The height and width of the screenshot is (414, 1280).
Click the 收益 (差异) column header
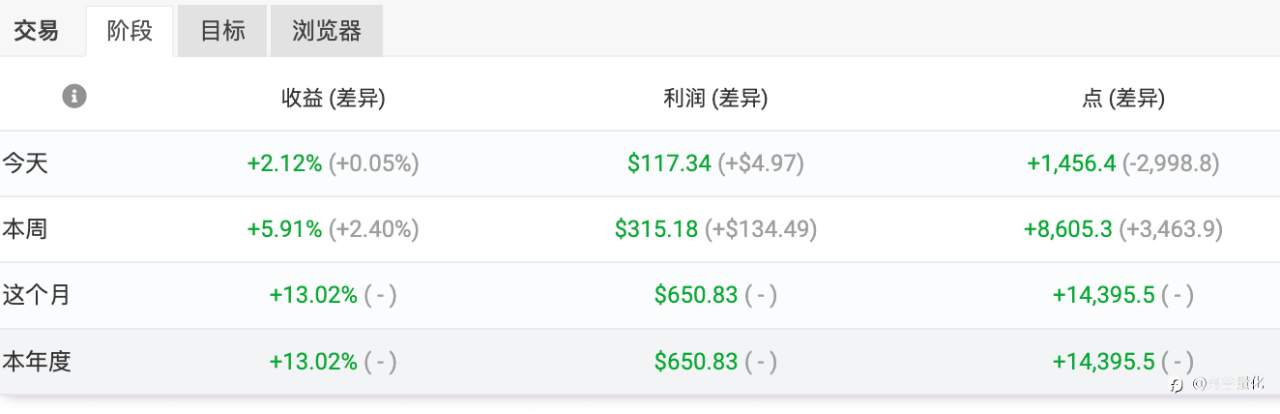click(x=333, y=98)
